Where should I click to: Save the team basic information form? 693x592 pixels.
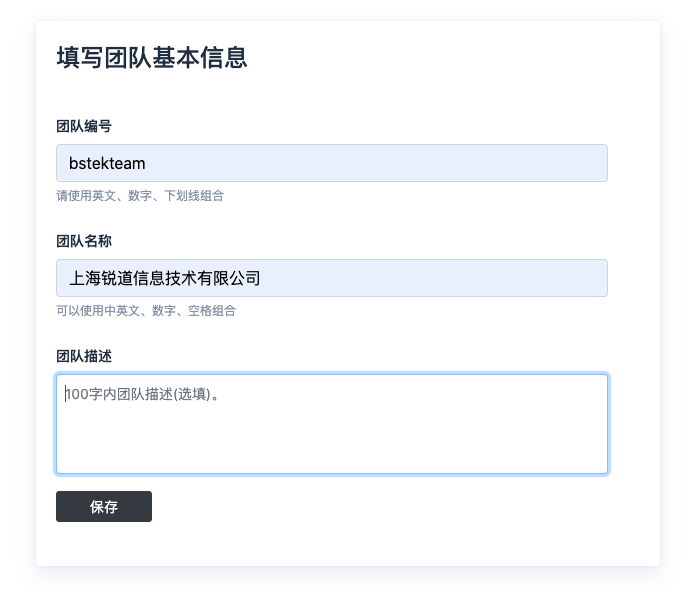104,507
